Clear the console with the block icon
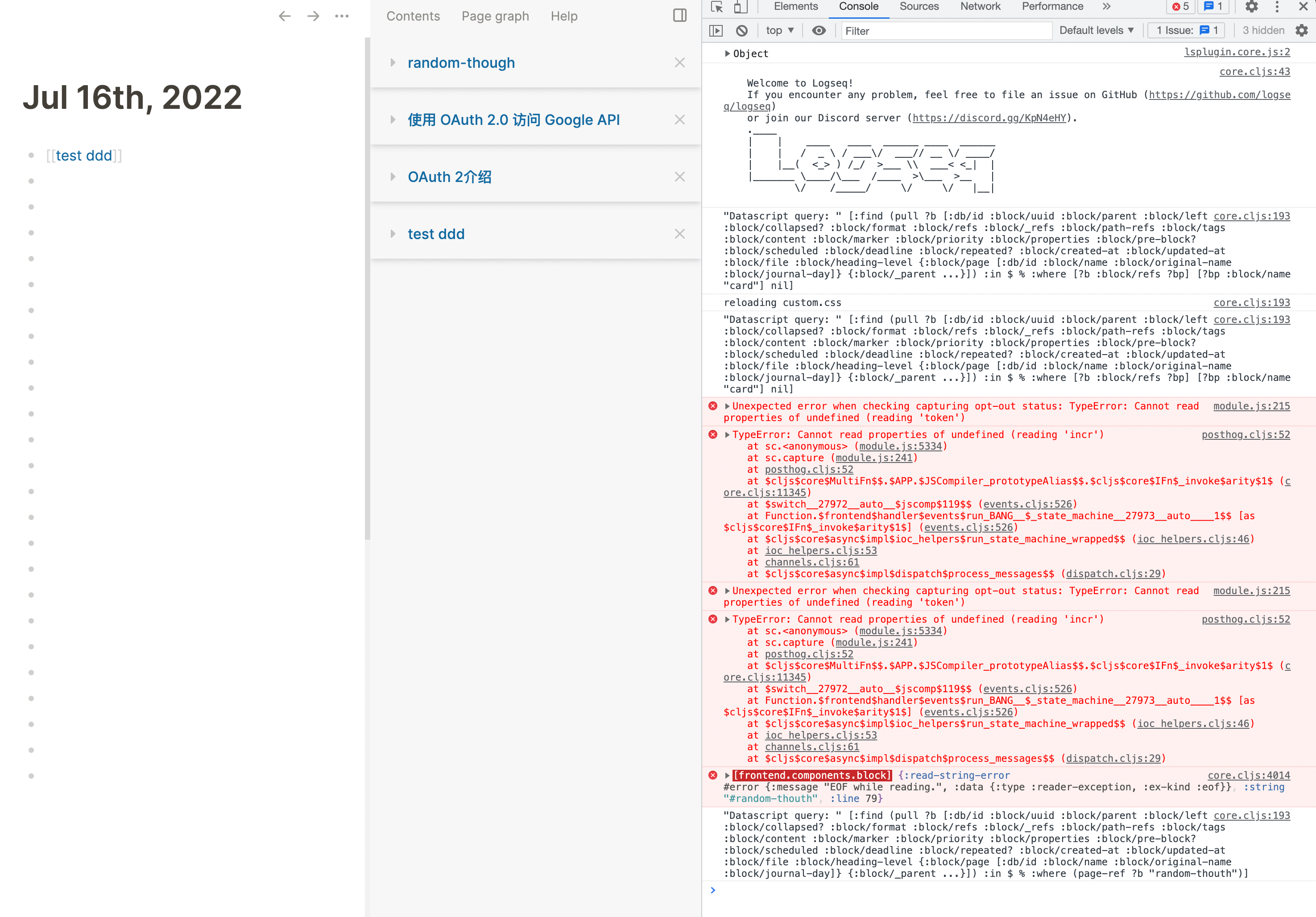Image resolution: width=1316 pixels, height=917 pixels. pyautogui.click(x=742, y=30)
